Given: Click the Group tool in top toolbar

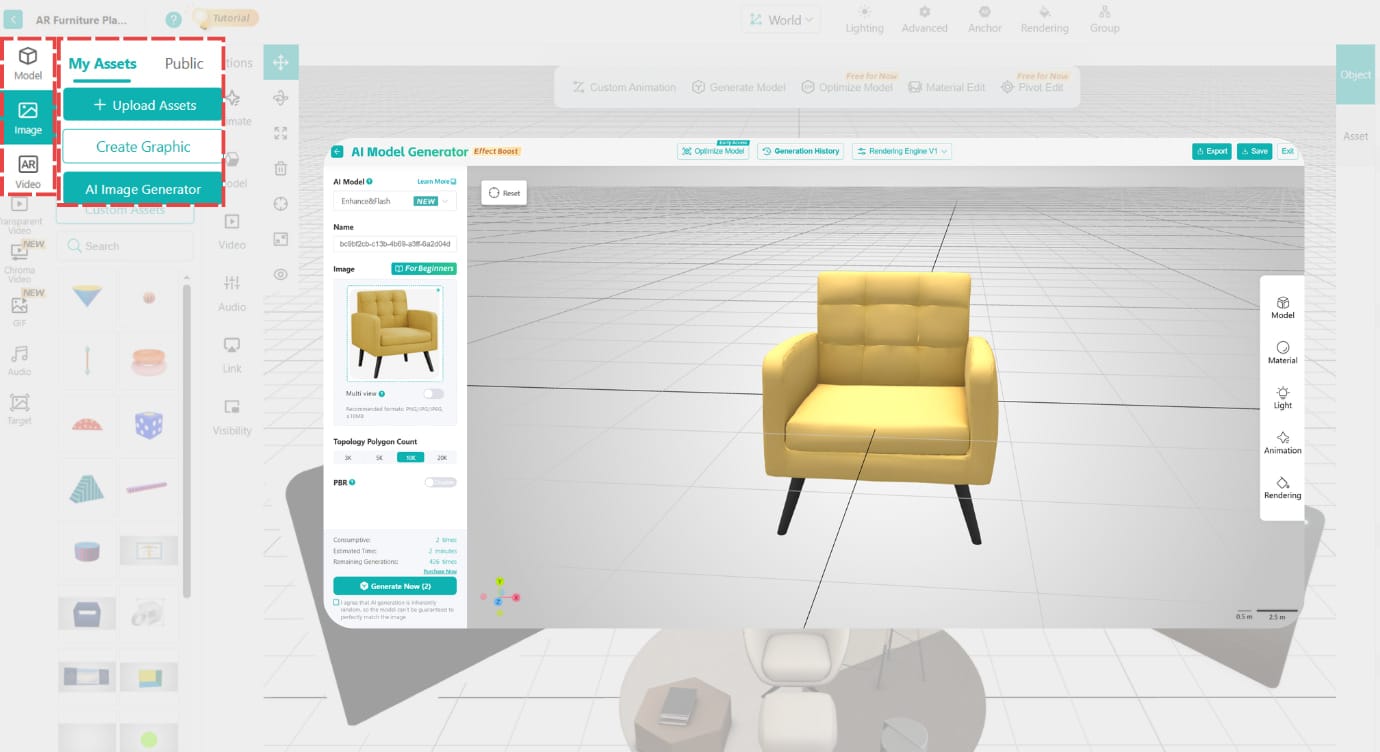Looking at the screenshot, I should pyautogui.click(x=1105, y=19).
